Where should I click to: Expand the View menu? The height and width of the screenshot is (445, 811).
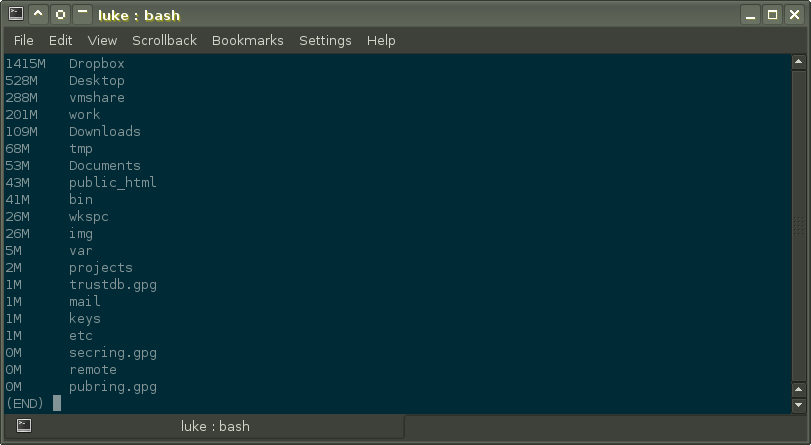[x=102, y=41]
